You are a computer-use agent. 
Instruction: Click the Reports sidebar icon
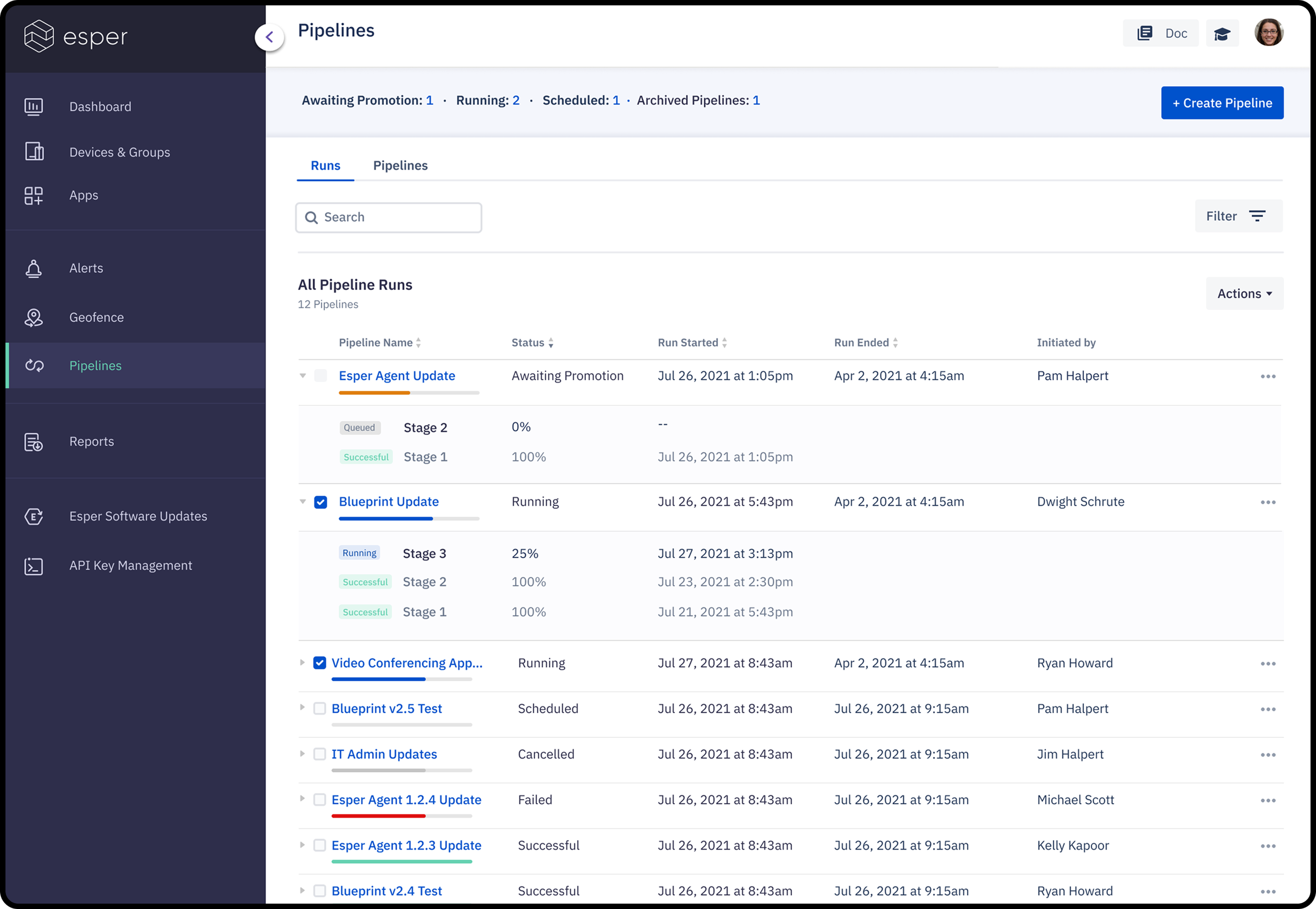(x=34, y=442)
